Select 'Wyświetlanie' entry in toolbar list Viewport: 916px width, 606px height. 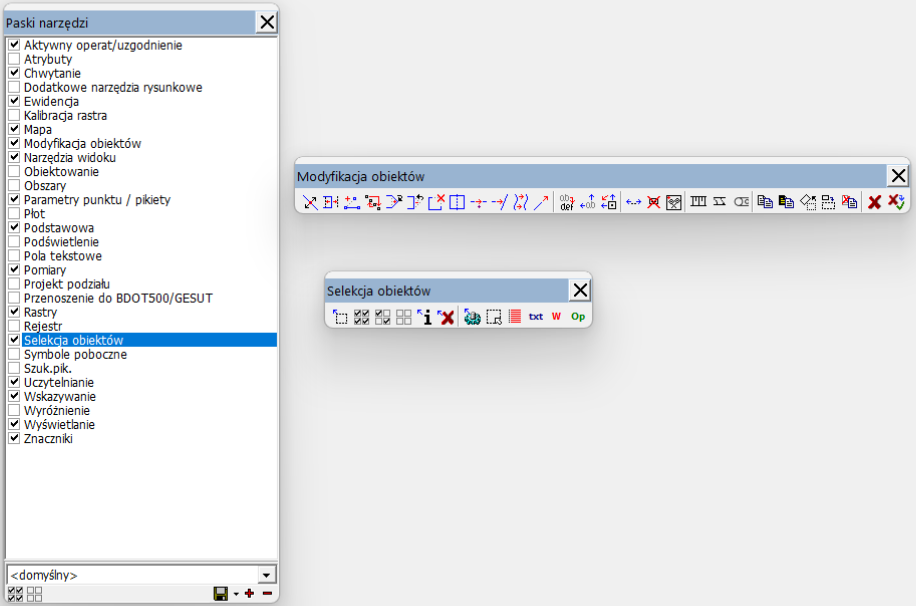[62, 424]
